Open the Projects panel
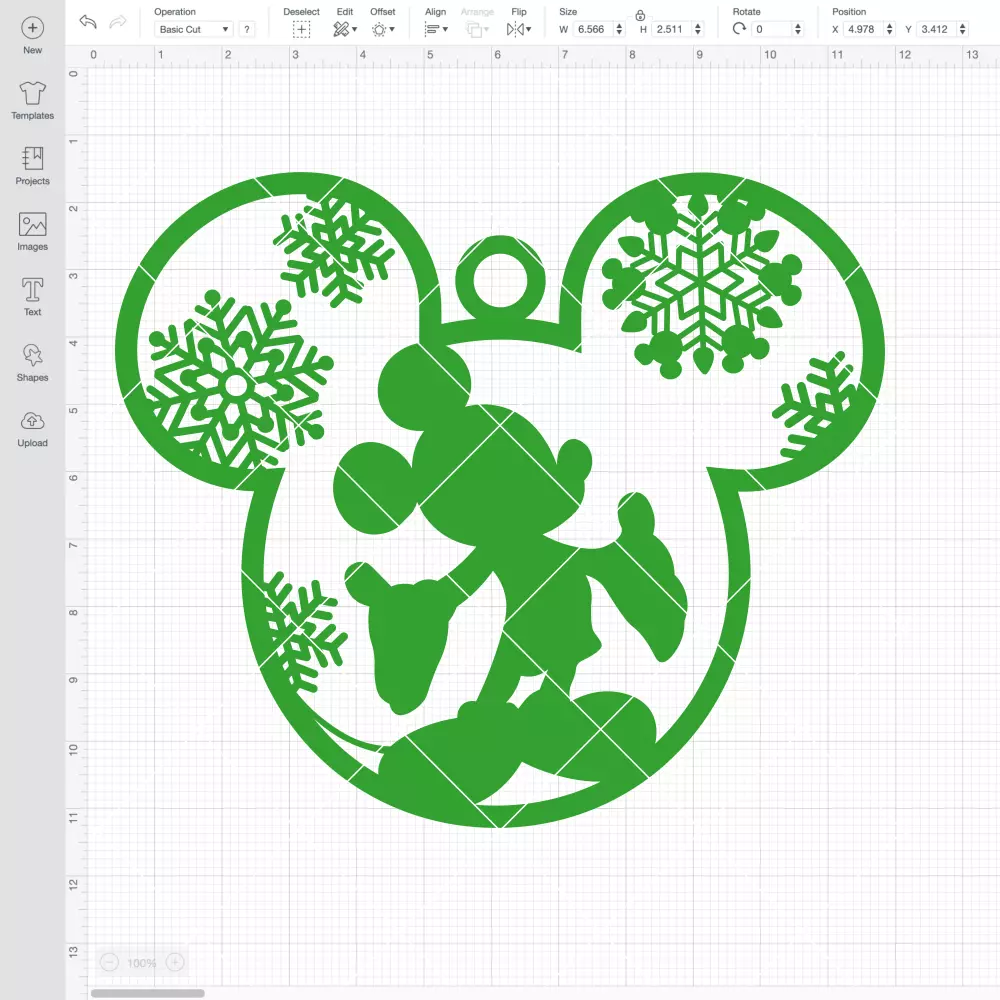Screen dimensions: 1000x1000 pos(33,166)
